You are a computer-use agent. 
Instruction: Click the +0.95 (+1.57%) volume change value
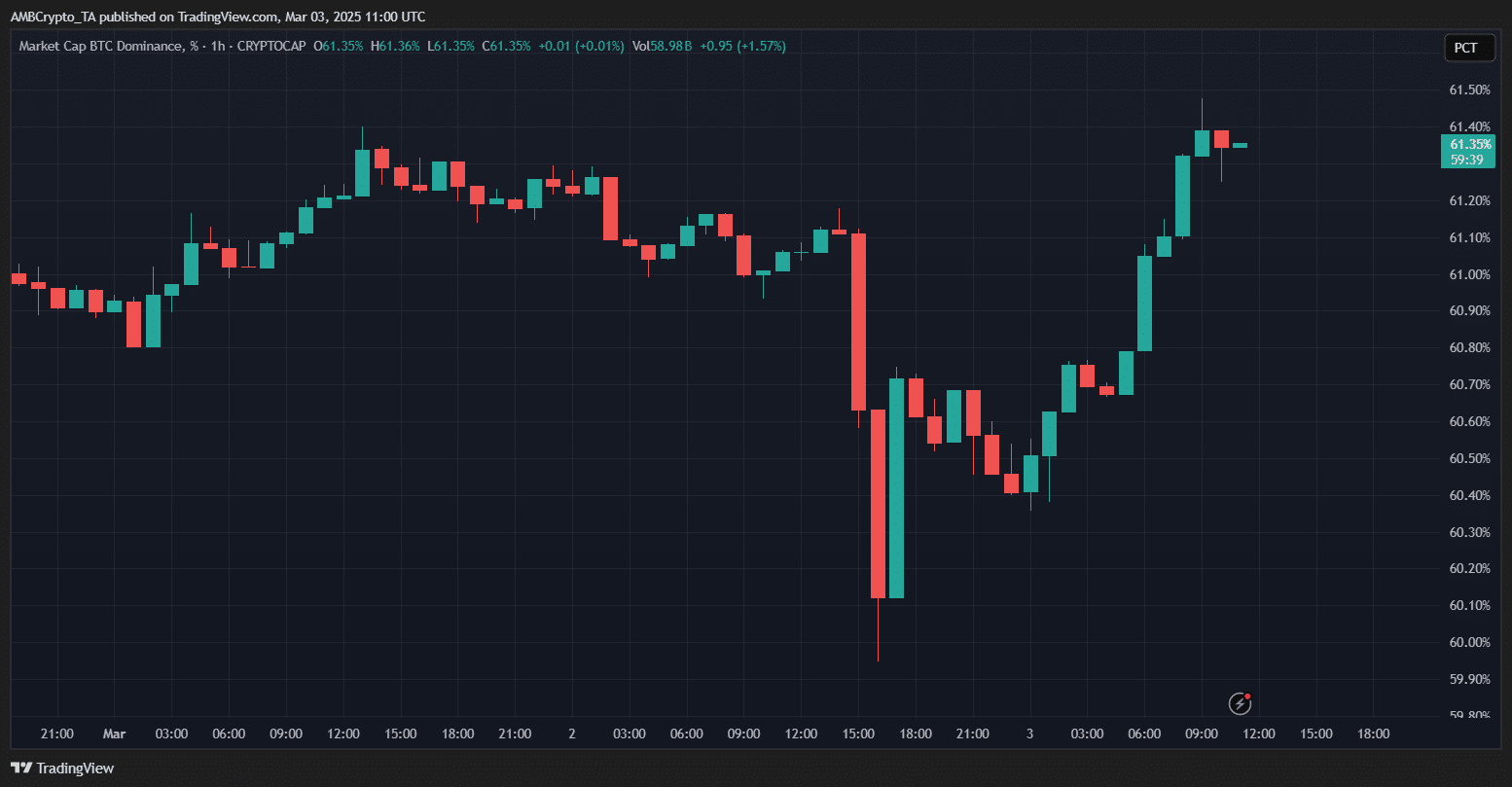(740, 46)
